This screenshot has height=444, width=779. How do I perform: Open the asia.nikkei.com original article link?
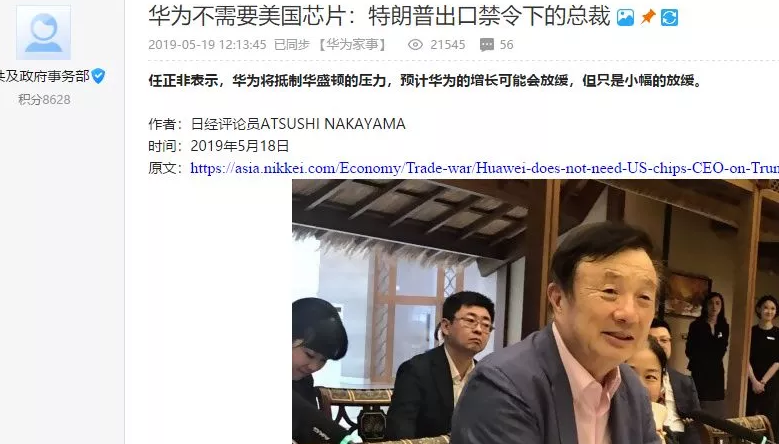pyautogui.click(x=484, y=168)
